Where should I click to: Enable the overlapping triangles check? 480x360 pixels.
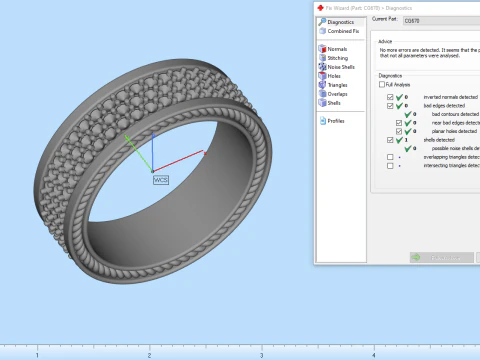(x=390, y=157)
